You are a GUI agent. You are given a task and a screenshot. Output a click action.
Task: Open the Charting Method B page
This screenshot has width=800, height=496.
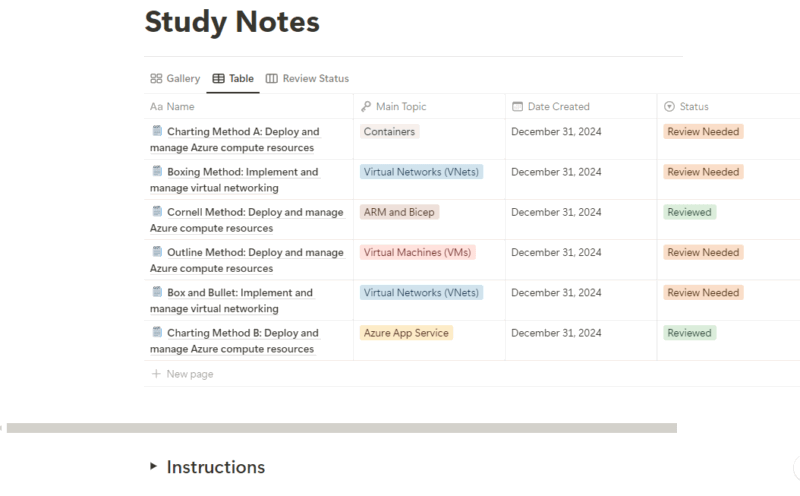coord(235,341)
